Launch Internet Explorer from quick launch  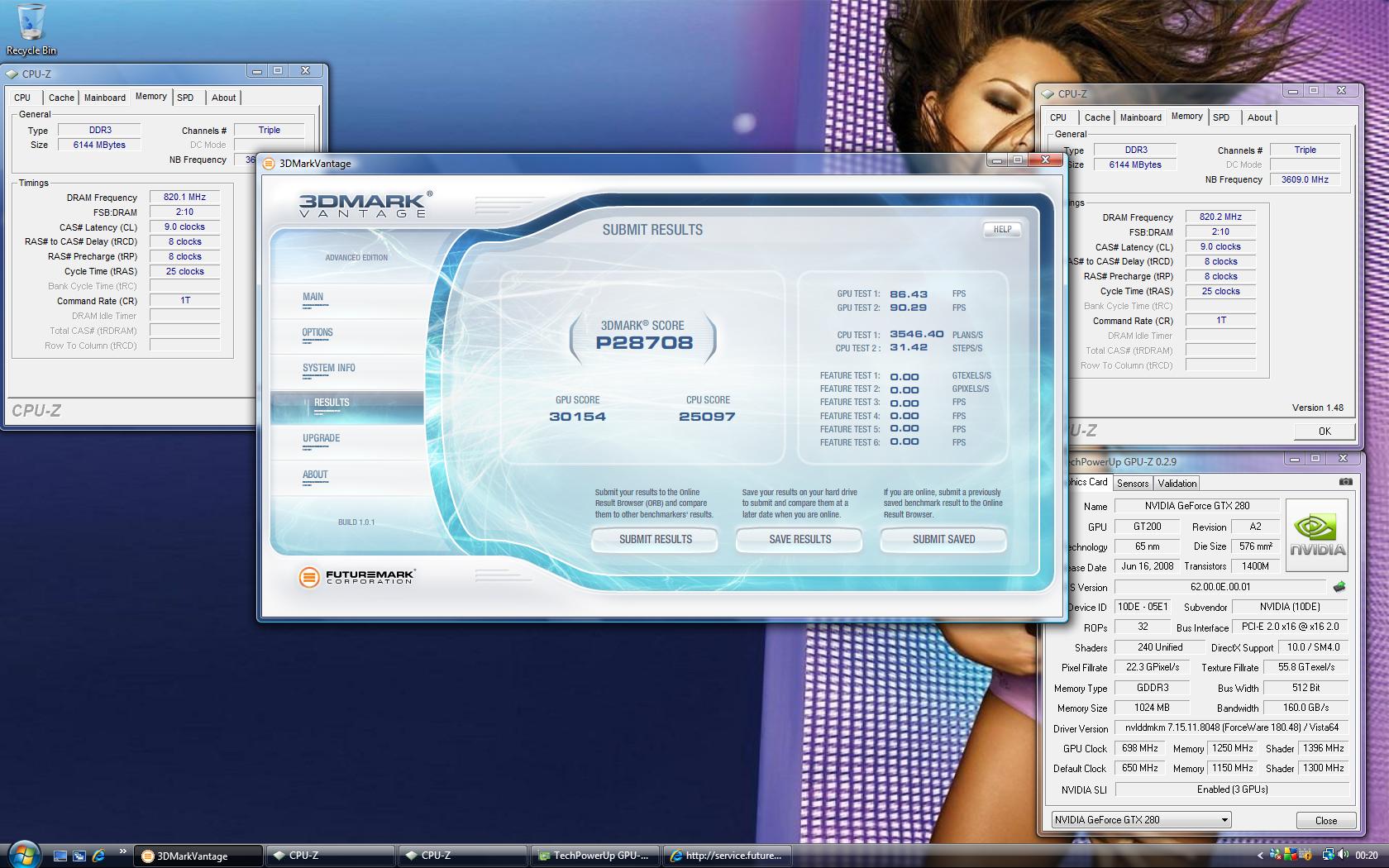pos(98,856)
